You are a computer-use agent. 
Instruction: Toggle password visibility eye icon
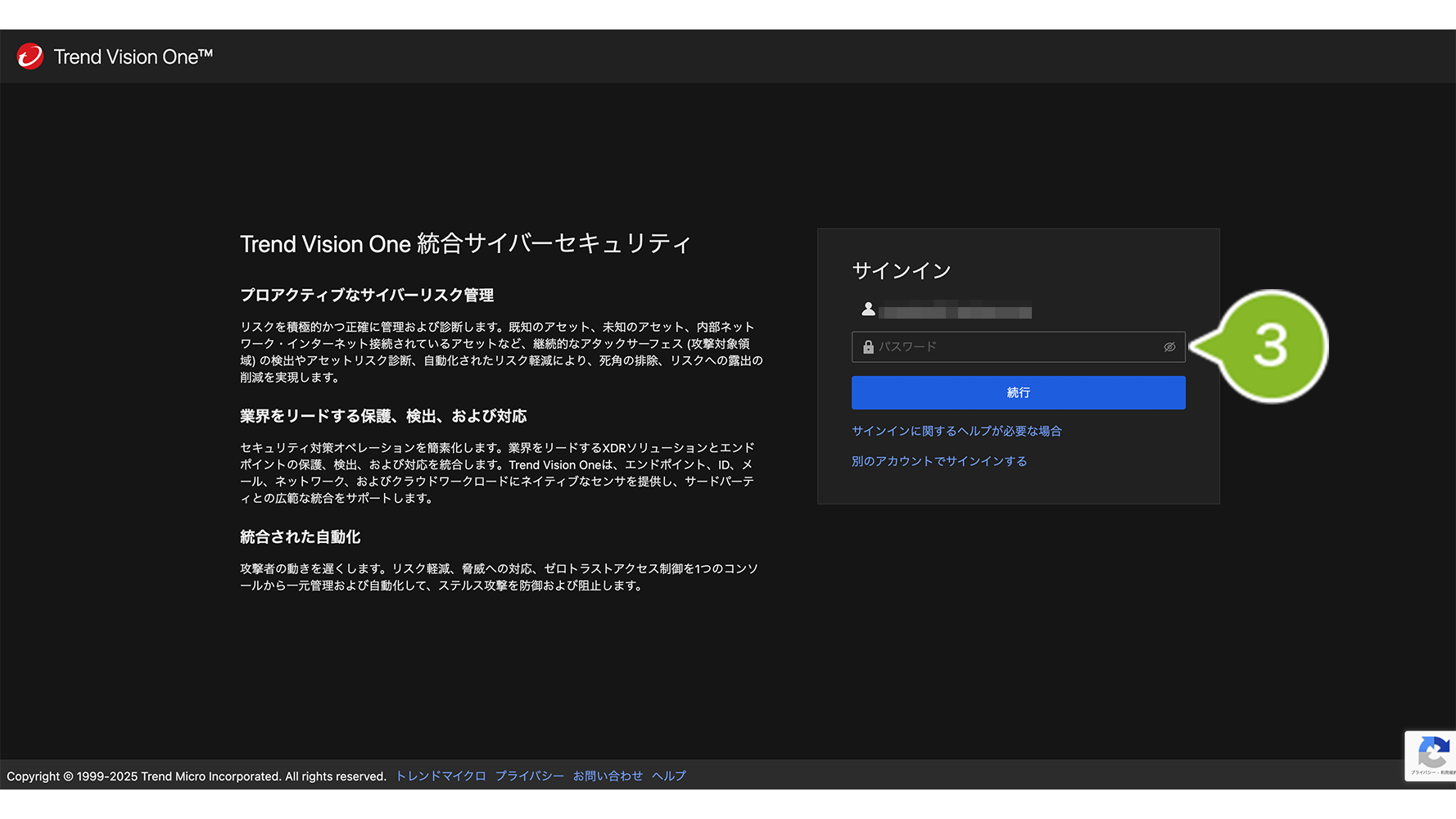pos(1169,347)
